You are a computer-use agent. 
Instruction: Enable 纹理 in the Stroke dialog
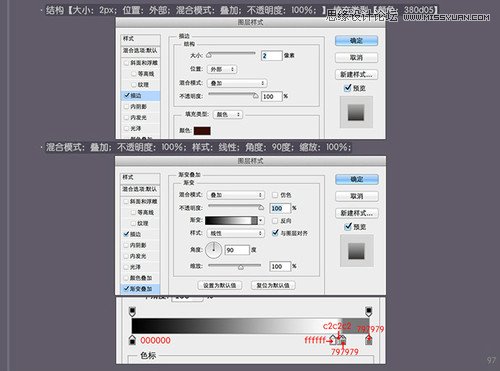pyautogui.click(x=134, y=85)
